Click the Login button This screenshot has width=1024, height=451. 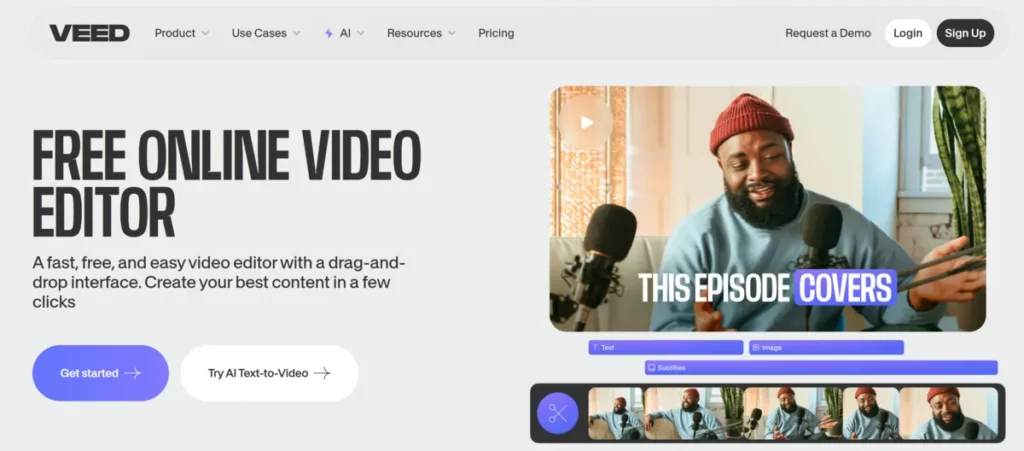908,33
